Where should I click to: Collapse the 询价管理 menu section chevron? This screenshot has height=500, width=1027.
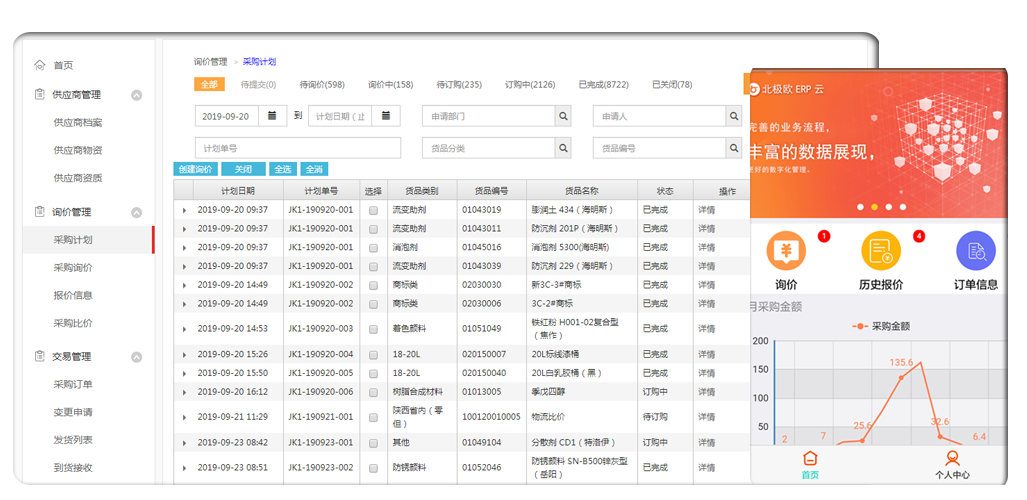[136, 212]
